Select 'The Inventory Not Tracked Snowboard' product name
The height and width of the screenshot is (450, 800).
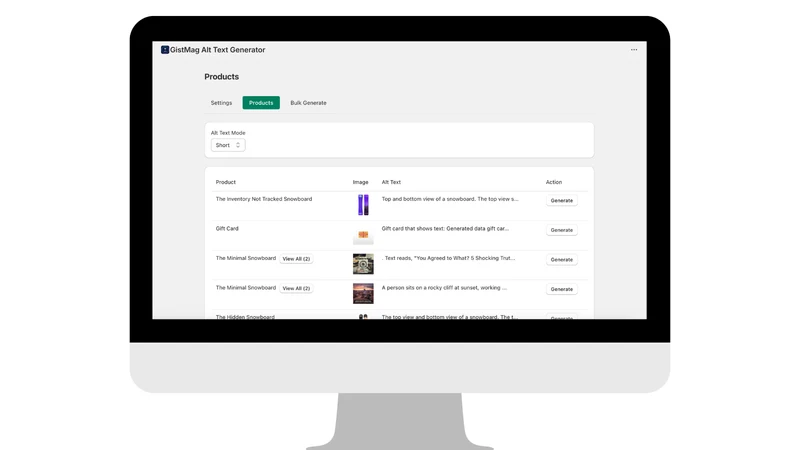264,199
